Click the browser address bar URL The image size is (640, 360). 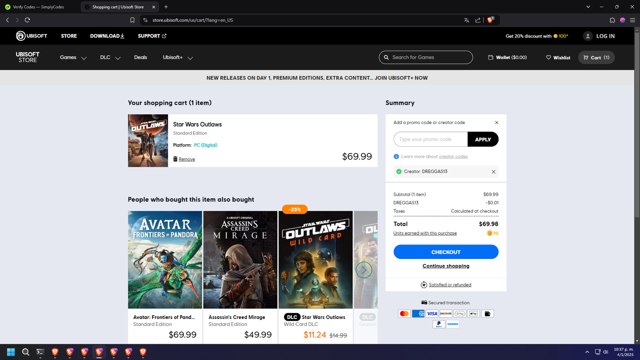click(x=193, y=20)
